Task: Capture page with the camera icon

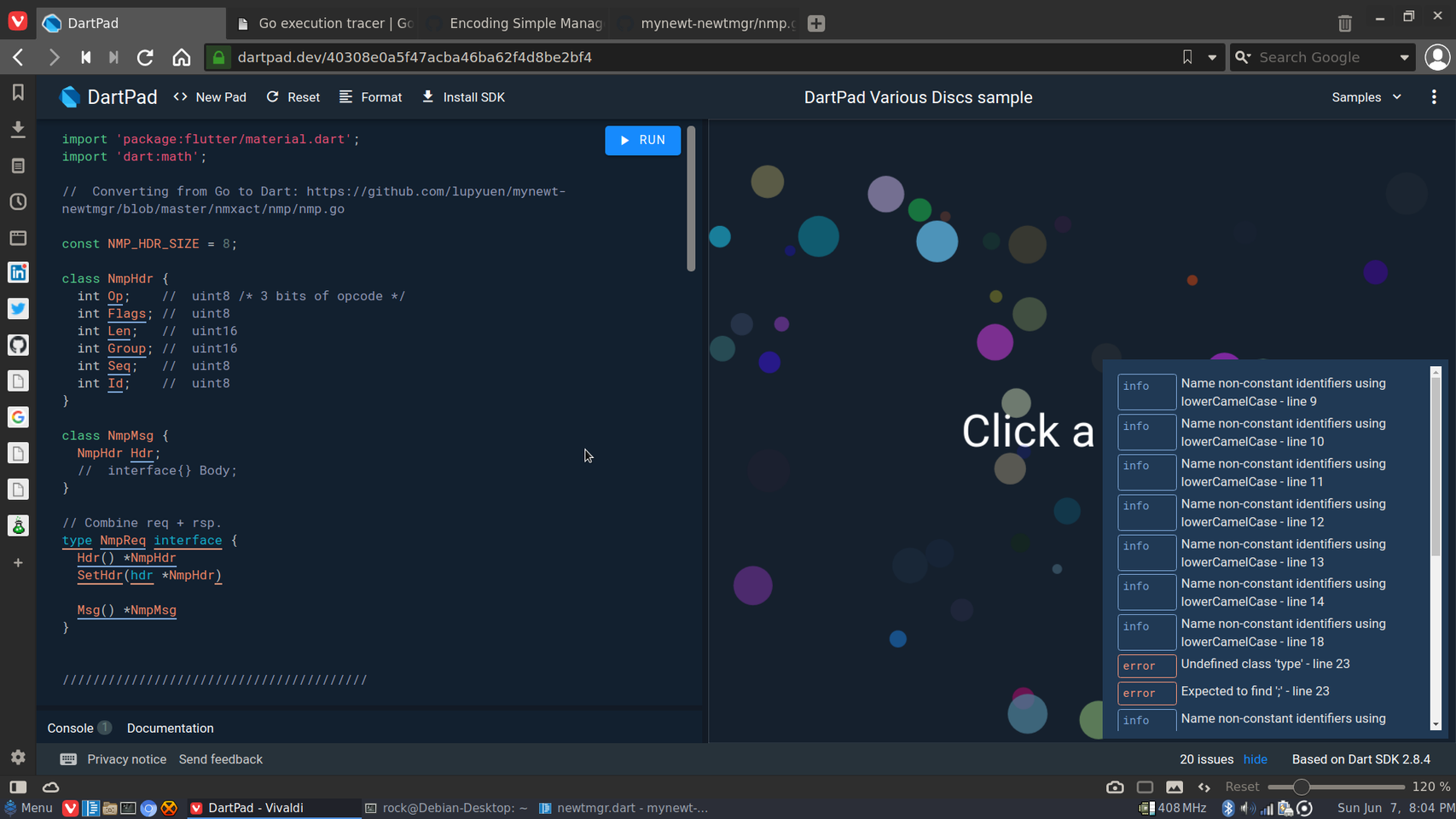Action: pyautogui.click(x=1115, y=787)
